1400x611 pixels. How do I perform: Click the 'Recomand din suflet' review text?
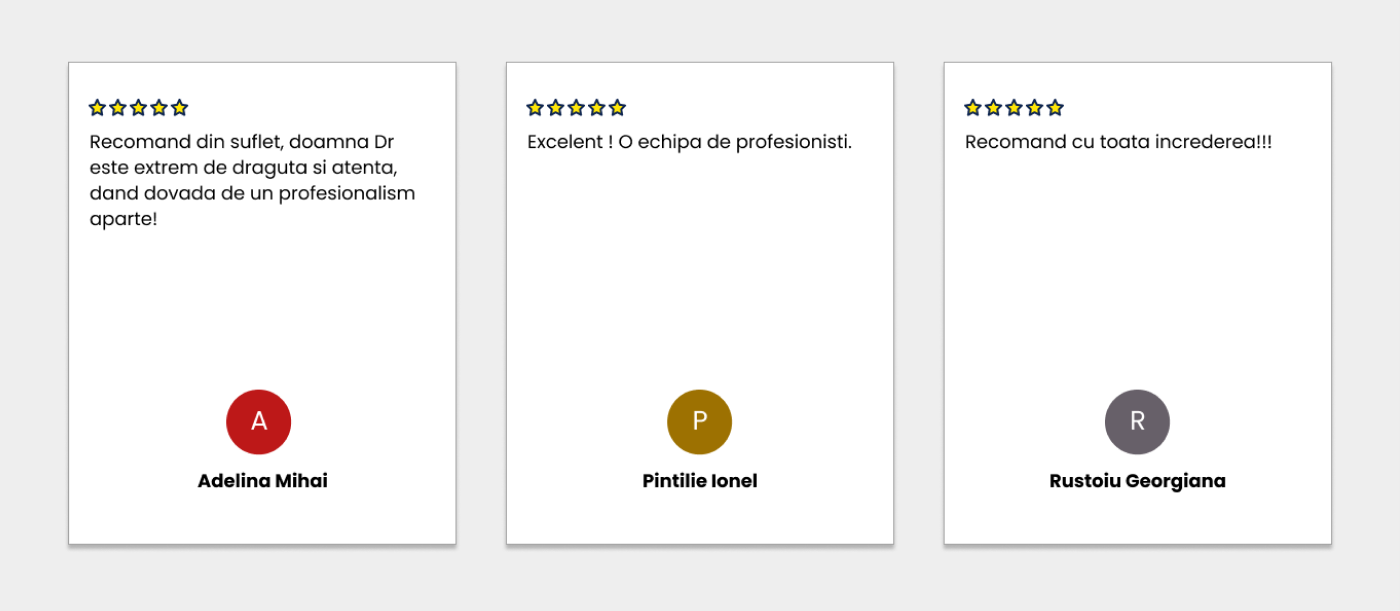point(252,180)
